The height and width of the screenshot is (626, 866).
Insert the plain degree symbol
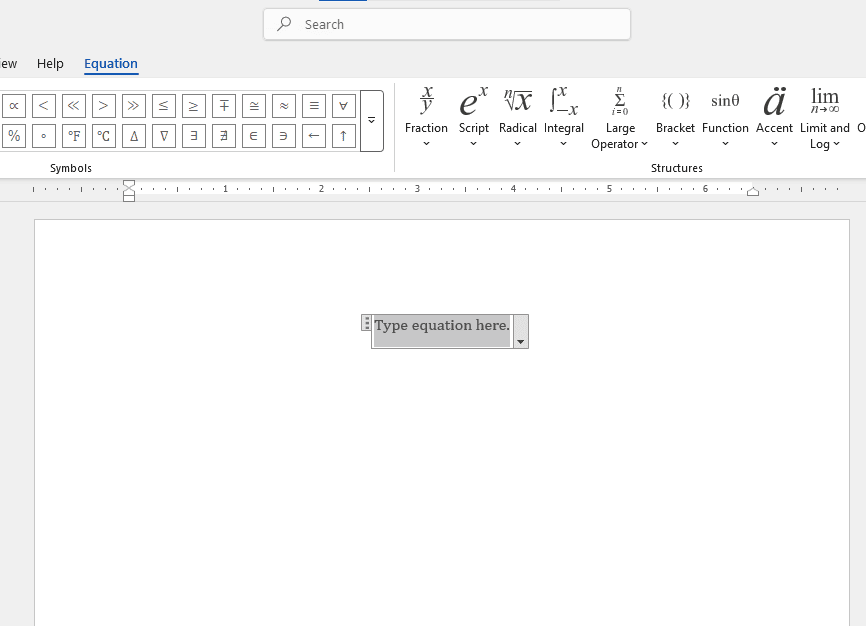[x=44, y=136]
